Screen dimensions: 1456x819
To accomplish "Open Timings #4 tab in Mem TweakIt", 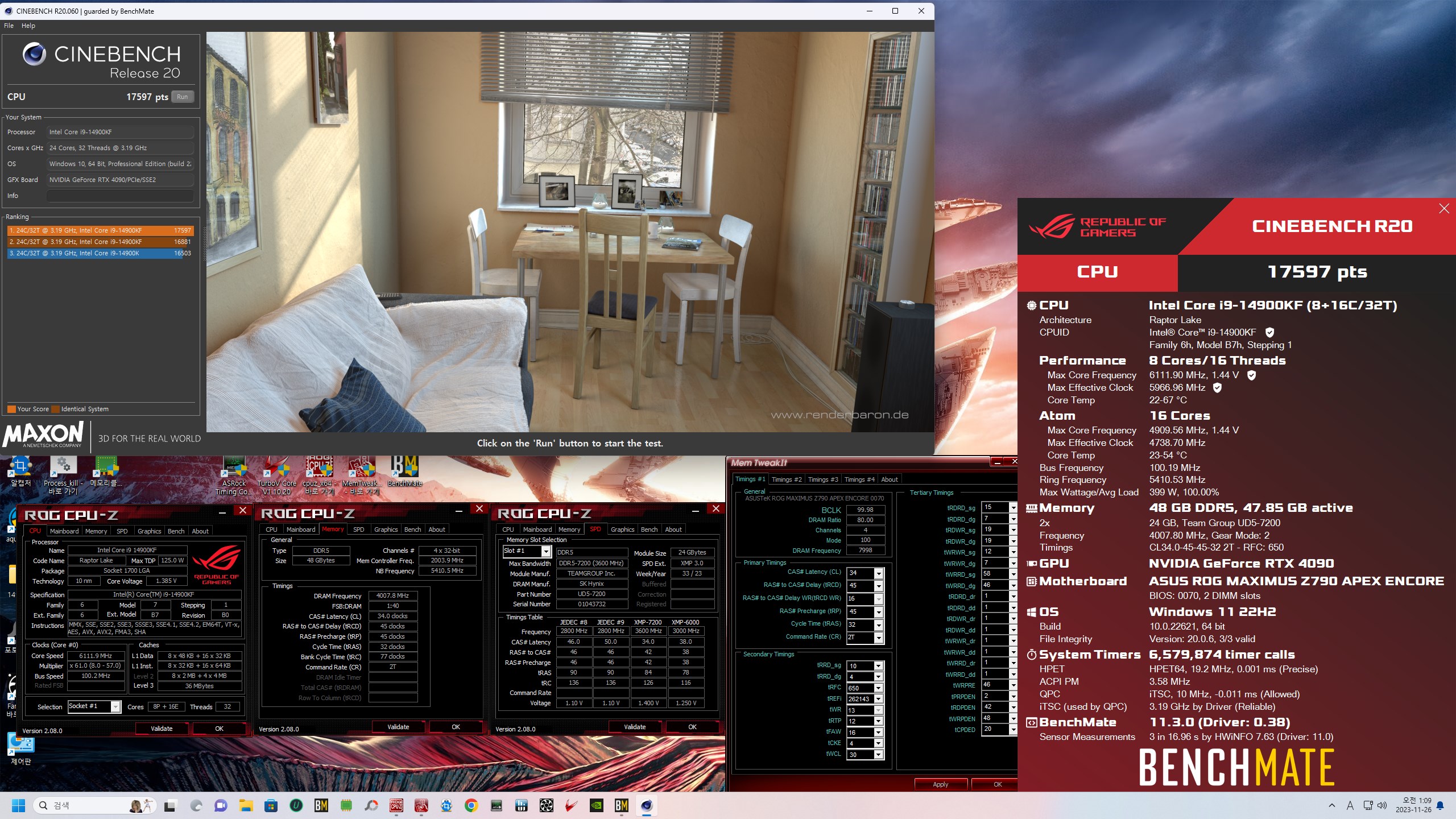I will click(859, 479).
